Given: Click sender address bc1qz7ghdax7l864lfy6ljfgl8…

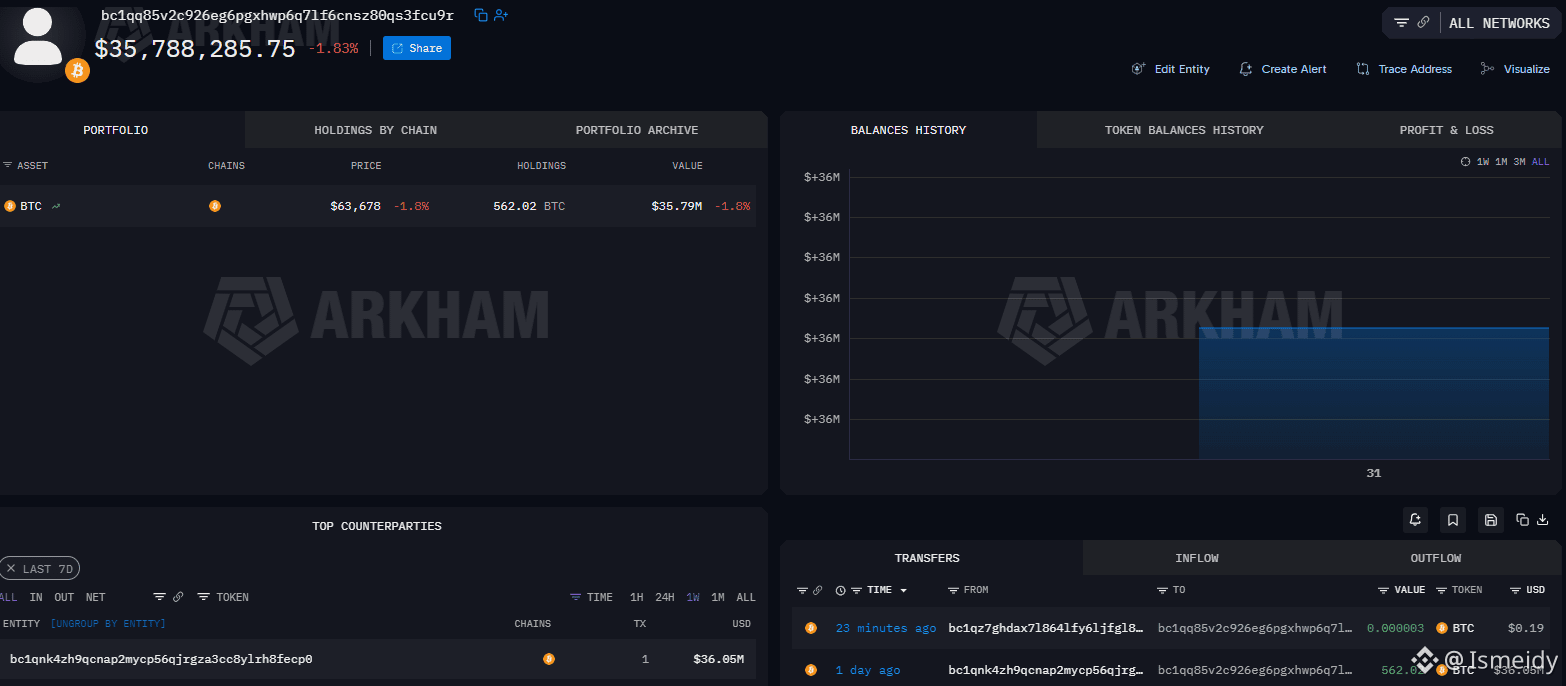Looking at the screenshot, I should coord(1045,628).
